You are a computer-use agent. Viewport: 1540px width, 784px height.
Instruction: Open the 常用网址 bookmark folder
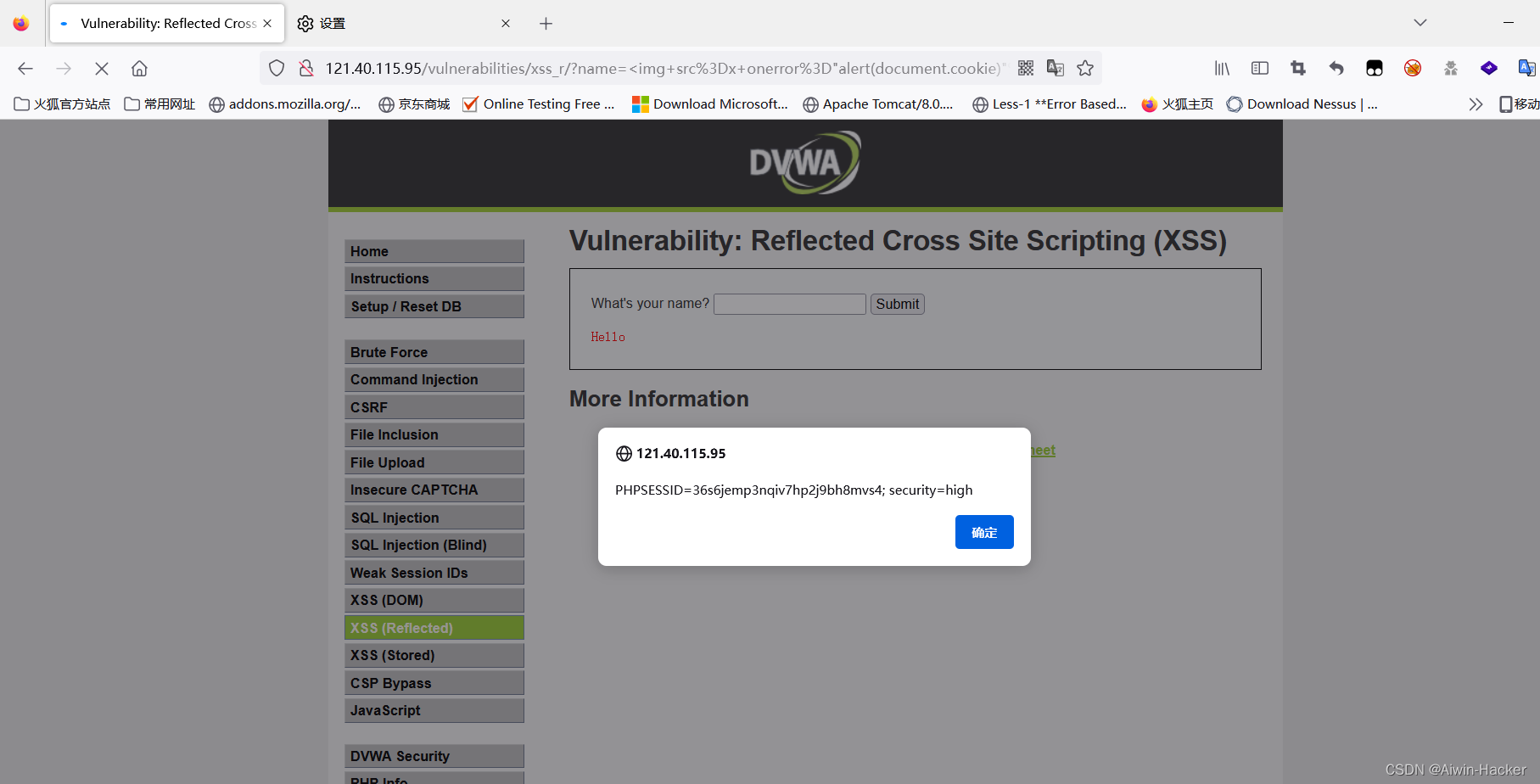tap(160, 104)
